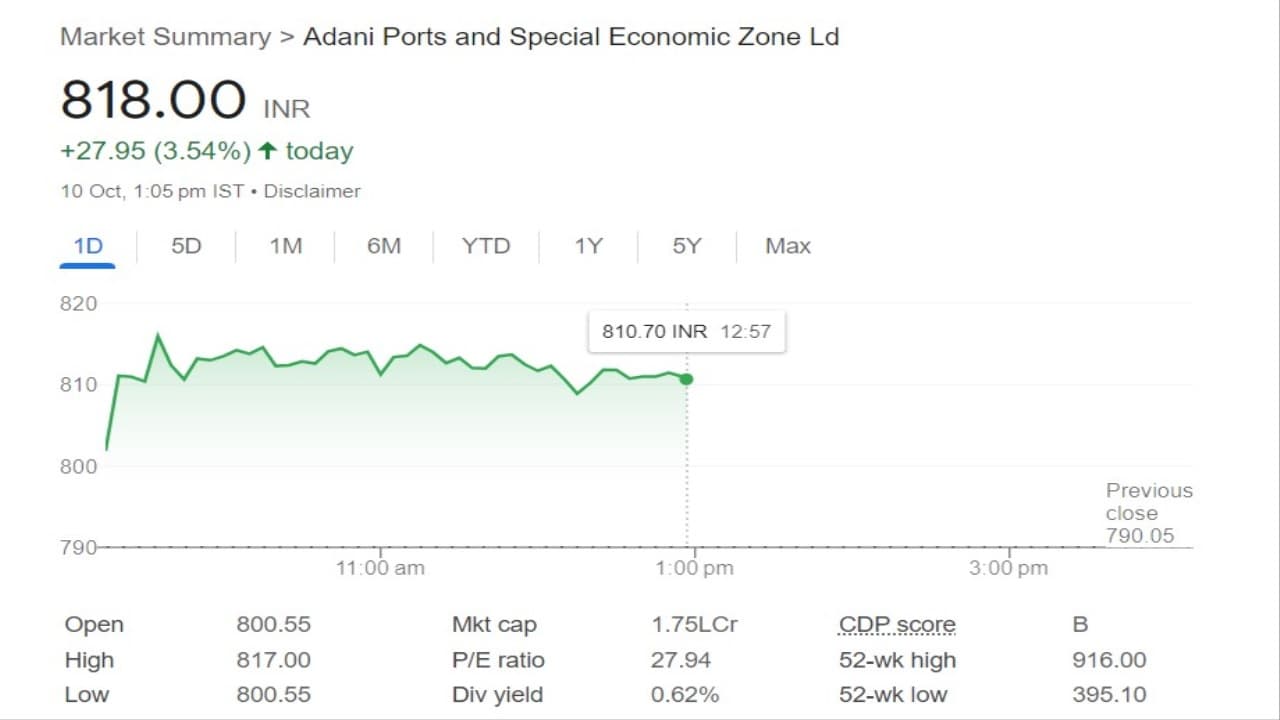The height and width of the screenshot is (720, 1280).
Task: Select the 1Y time range
Action: pos(588,246)
